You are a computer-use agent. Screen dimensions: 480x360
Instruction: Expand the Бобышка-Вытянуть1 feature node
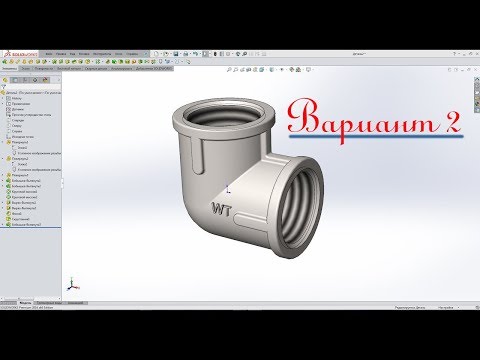click(3, 181)
